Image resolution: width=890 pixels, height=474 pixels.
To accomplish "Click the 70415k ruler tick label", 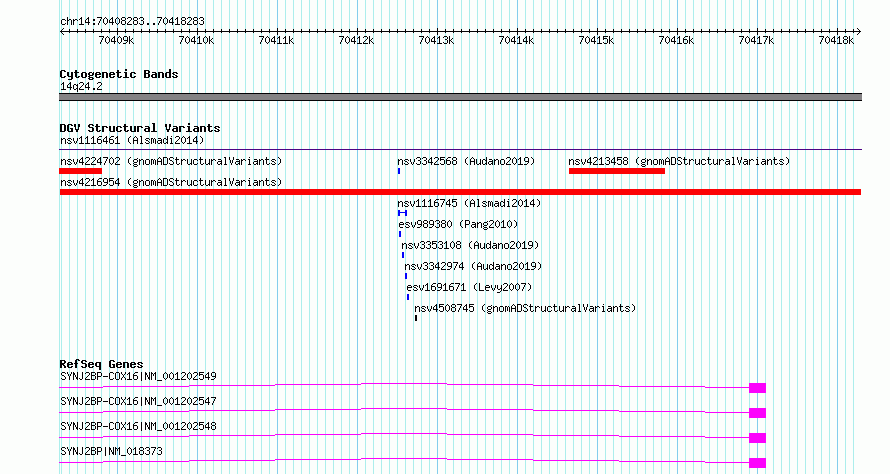I will click(597, 40).
